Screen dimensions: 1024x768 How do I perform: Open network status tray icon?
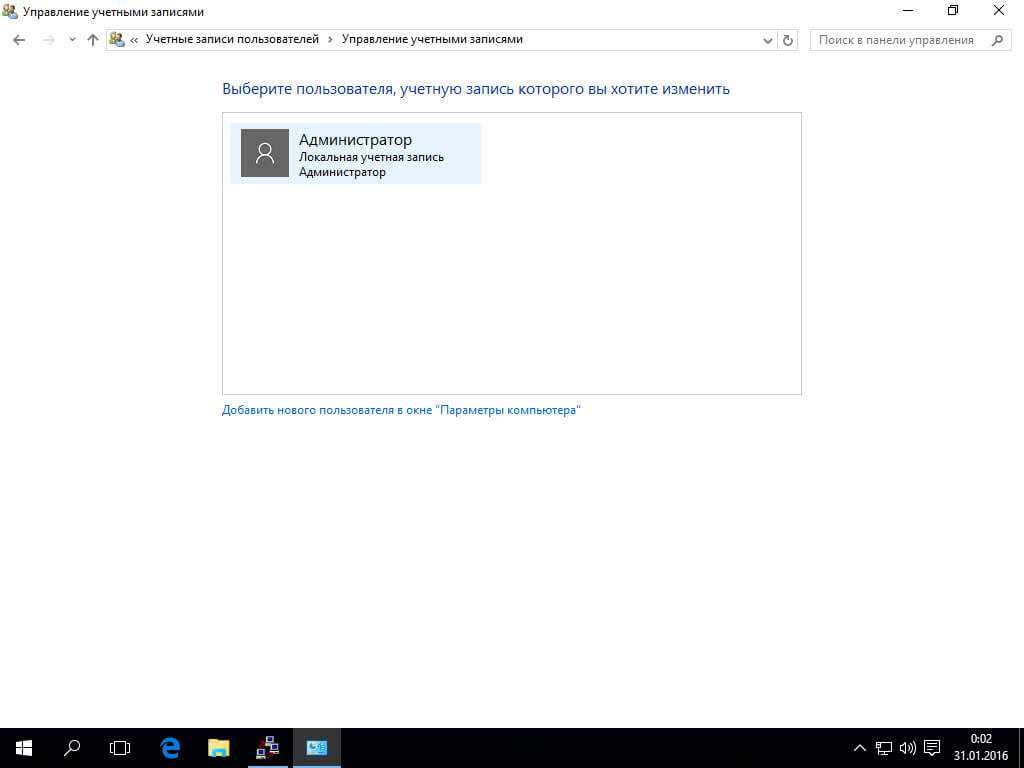pos(884,748)
